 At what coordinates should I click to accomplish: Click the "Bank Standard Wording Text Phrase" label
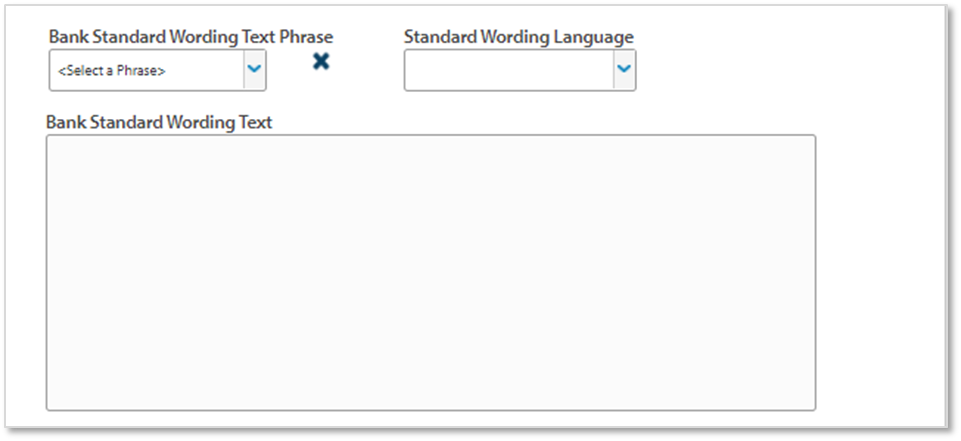190,37
